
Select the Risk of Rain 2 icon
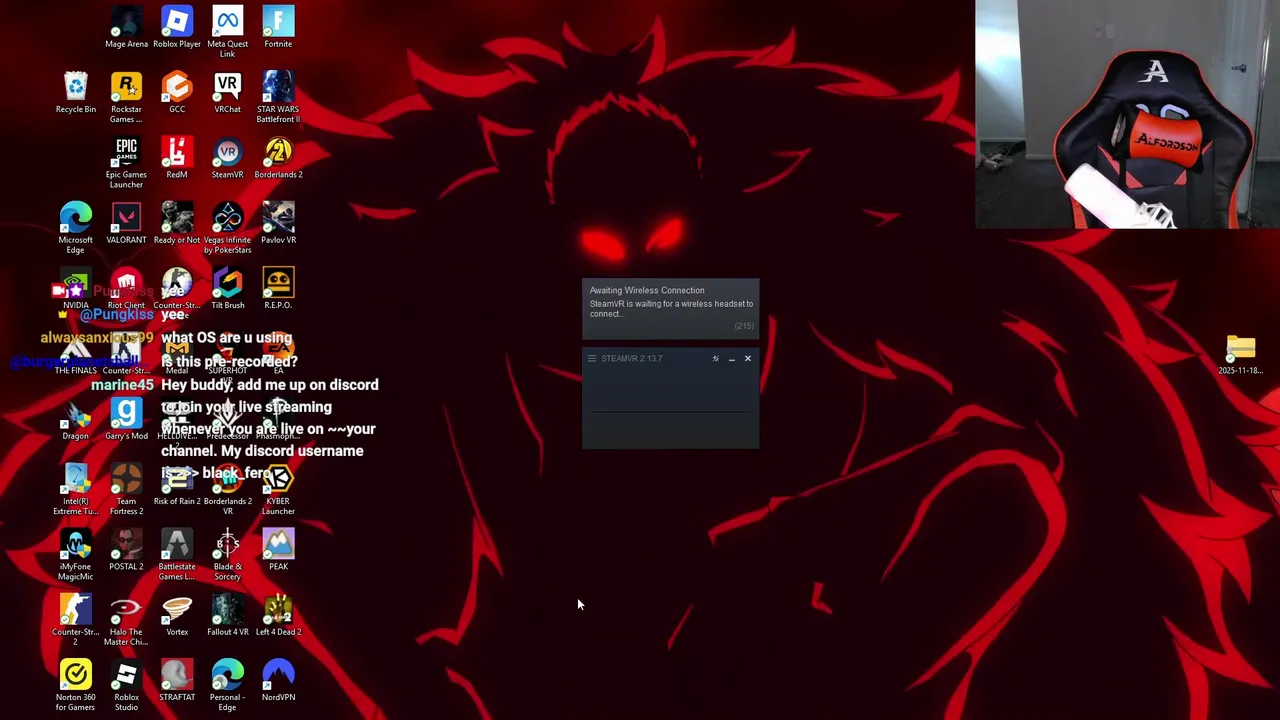coord(177,484)
